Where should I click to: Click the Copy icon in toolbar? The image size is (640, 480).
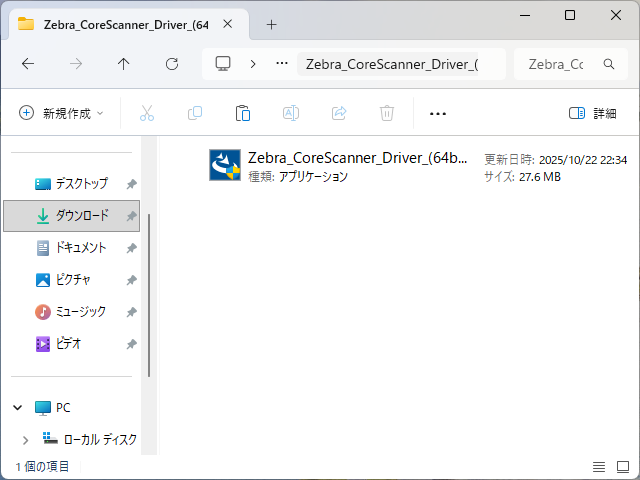point(195,113)
